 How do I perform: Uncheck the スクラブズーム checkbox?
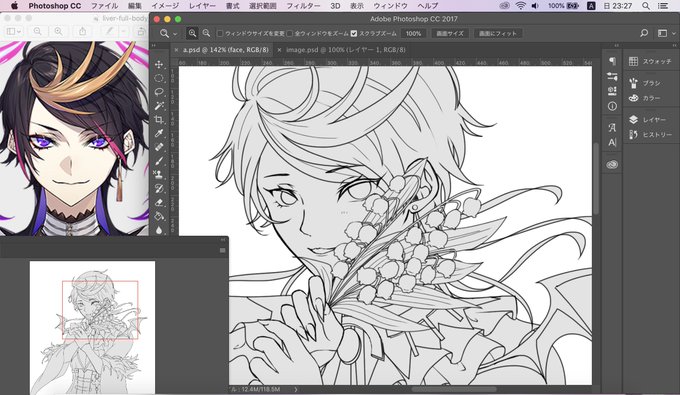point(354,33)
